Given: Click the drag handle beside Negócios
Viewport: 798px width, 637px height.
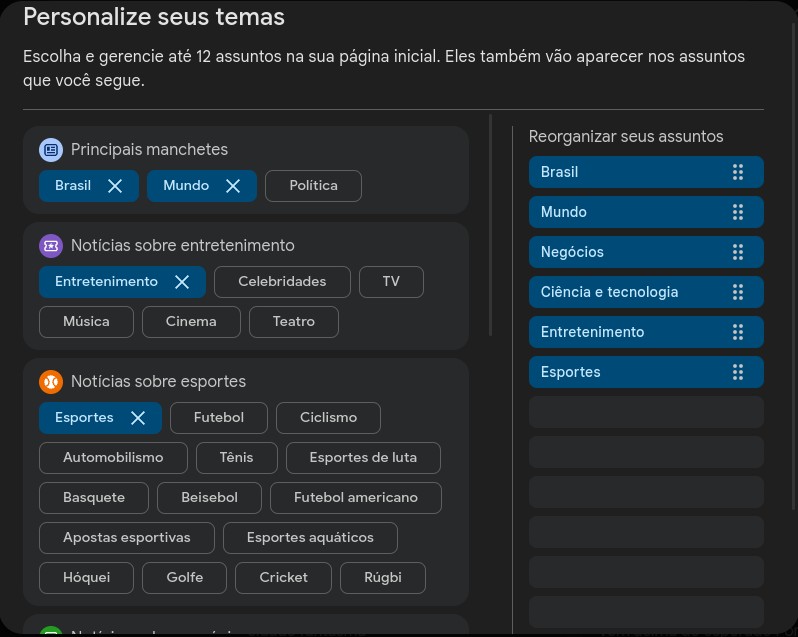Looking at the screenshot, I should point(738,252).
